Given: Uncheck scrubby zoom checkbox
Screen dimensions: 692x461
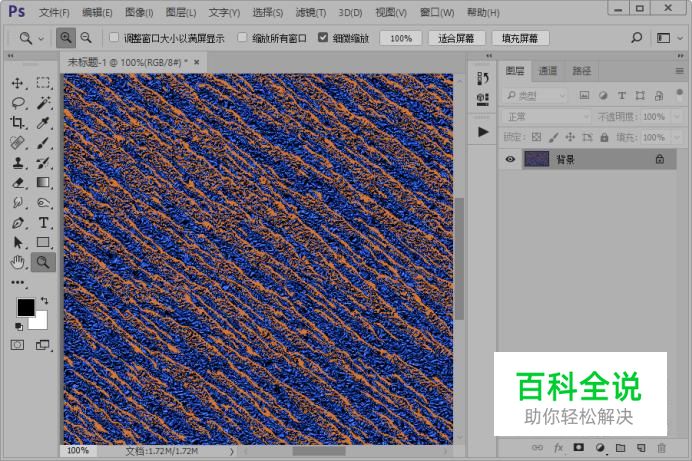Looking at the screenshot, I should (x=323, y=37).
